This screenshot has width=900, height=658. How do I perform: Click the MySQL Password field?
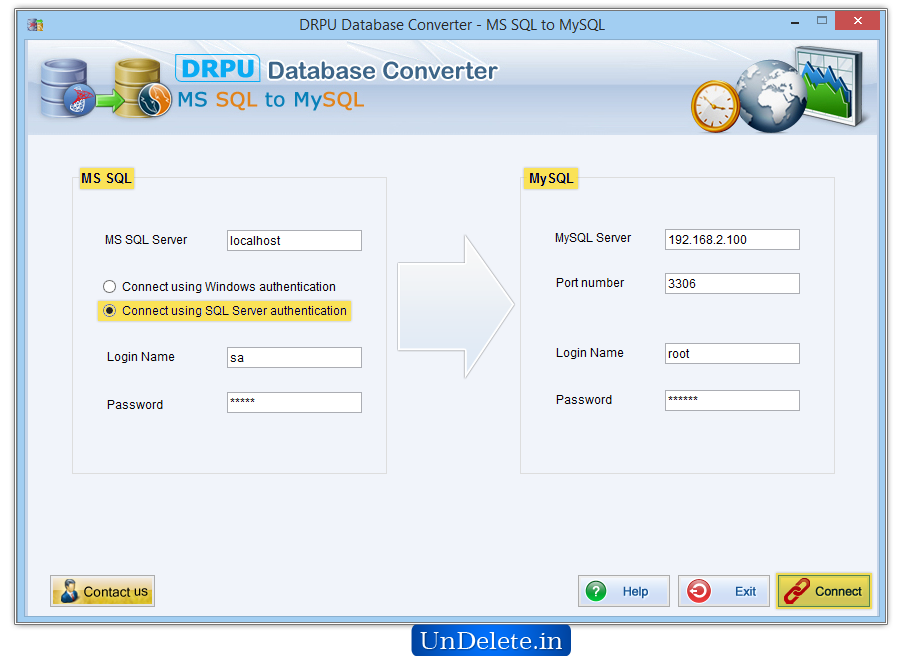coord(732,401)
